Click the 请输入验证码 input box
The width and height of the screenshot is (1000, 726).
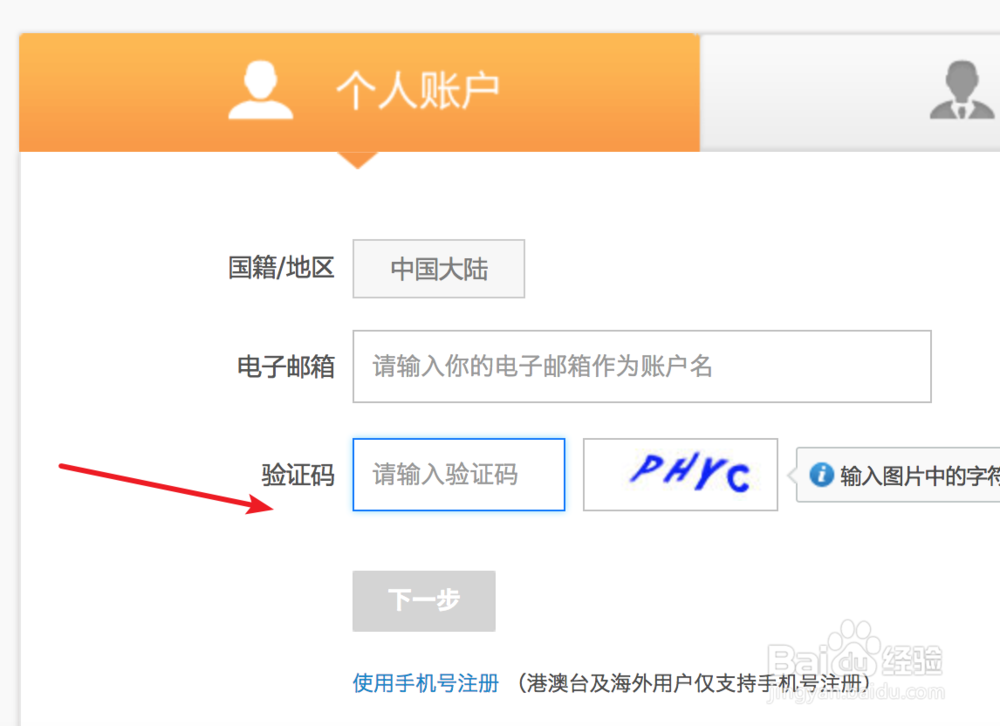click(x=458, y=474)
